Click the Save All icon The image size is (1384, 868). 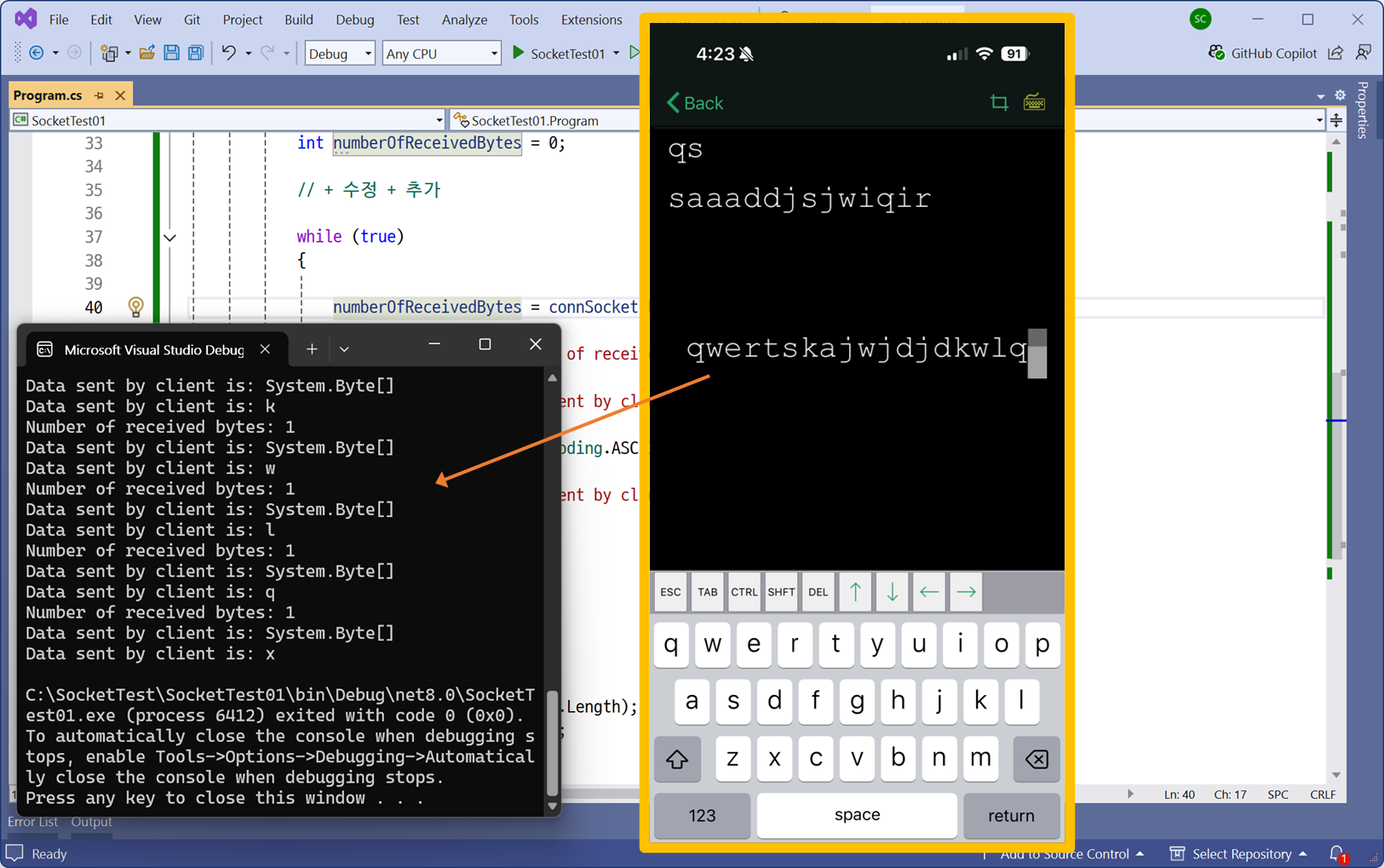pyautogui.click(x=196, y=53)
